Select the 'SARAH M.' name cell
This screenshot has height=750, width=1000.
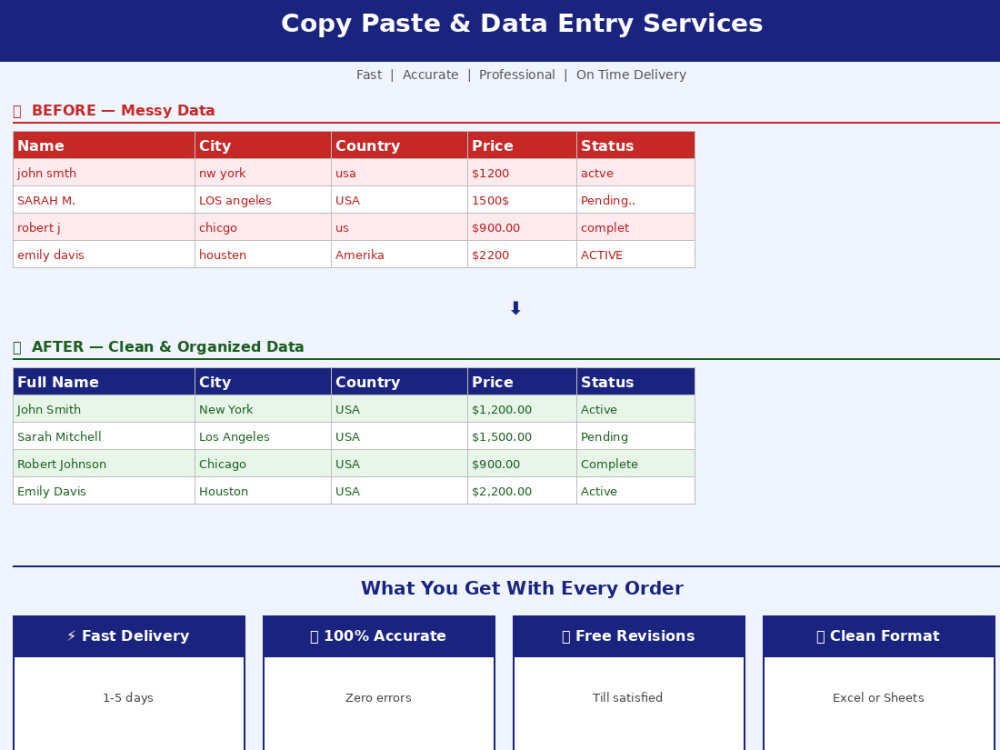point(104,200)
